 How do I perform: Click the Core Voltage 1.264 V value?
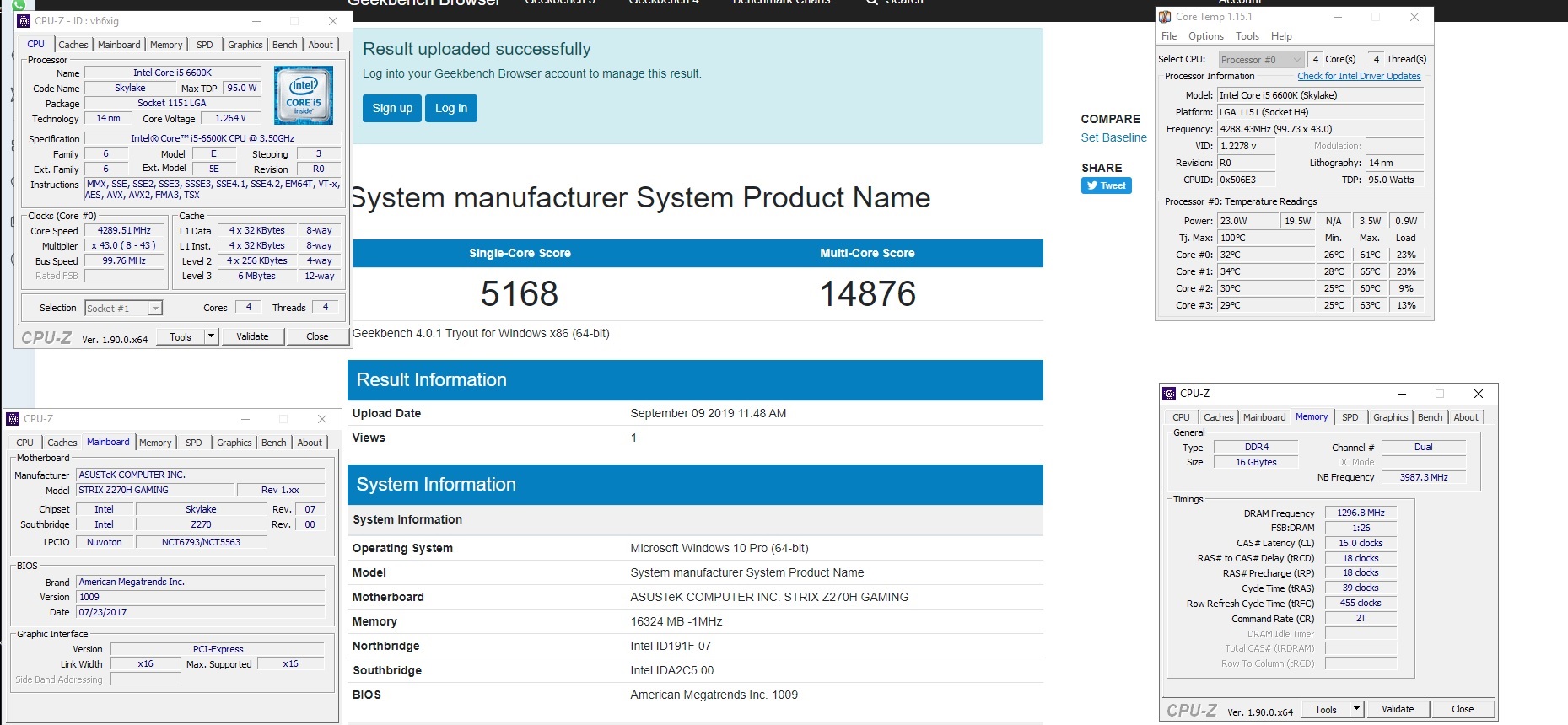(231, 119)
